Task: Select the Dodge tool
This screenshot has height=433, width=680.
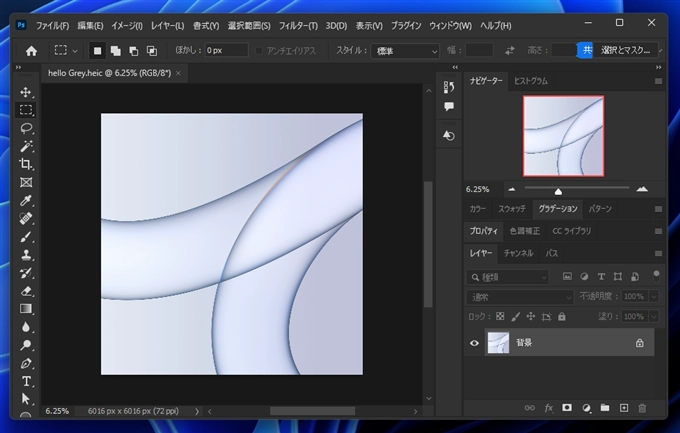Action: pos(26,345)
